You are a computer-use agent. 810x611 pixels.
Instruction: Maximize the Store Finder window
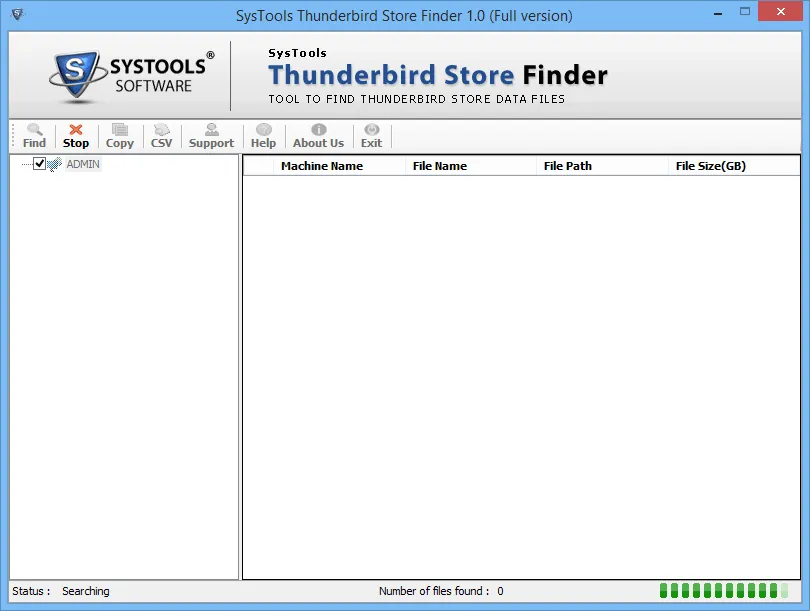click(744, 11)
